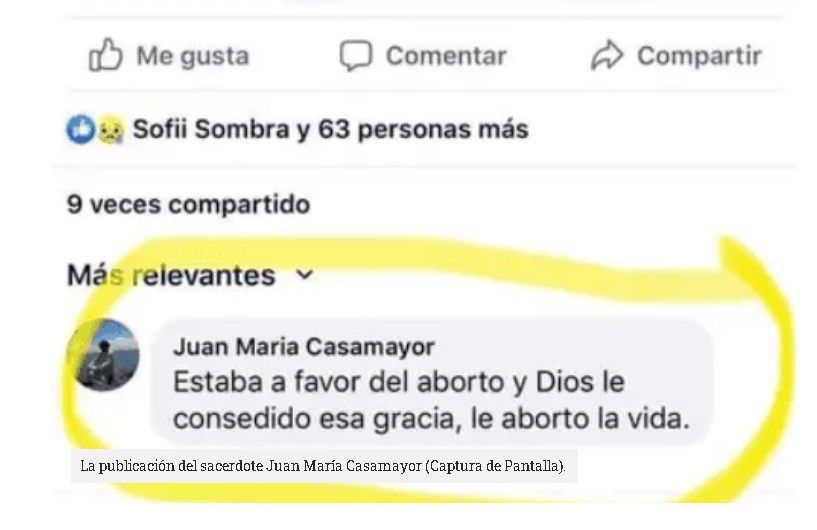
Task: Click the Me gusta label
Action: click(x=193, y=56)
